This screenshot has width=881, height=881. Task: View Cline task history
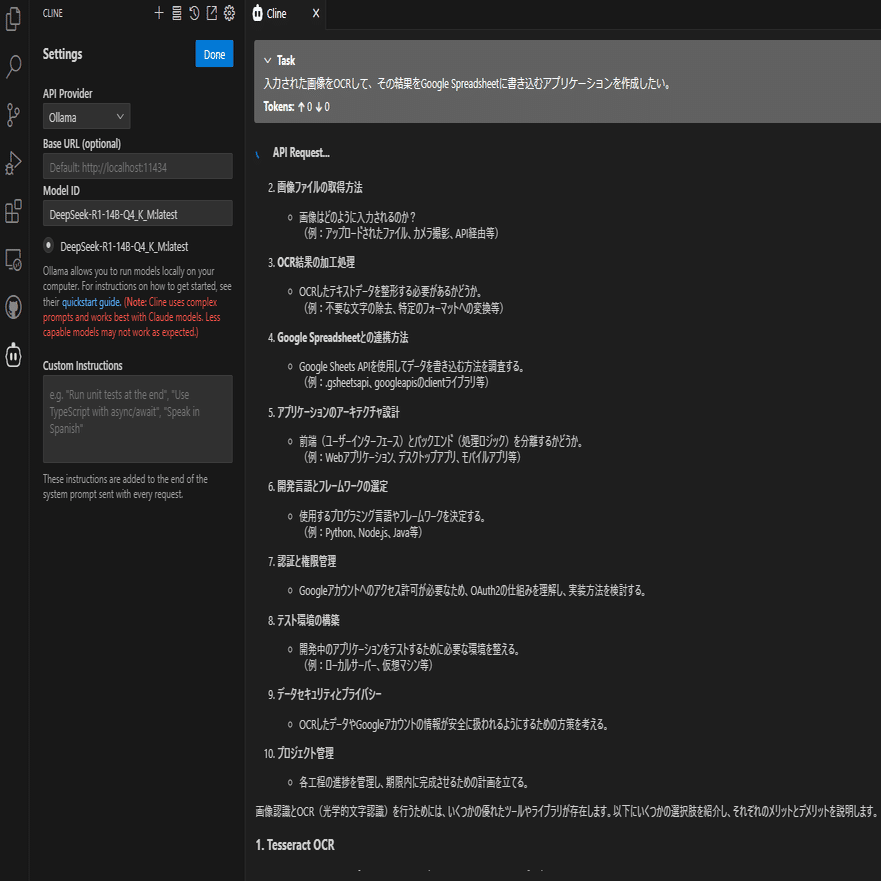pos(194,13)
